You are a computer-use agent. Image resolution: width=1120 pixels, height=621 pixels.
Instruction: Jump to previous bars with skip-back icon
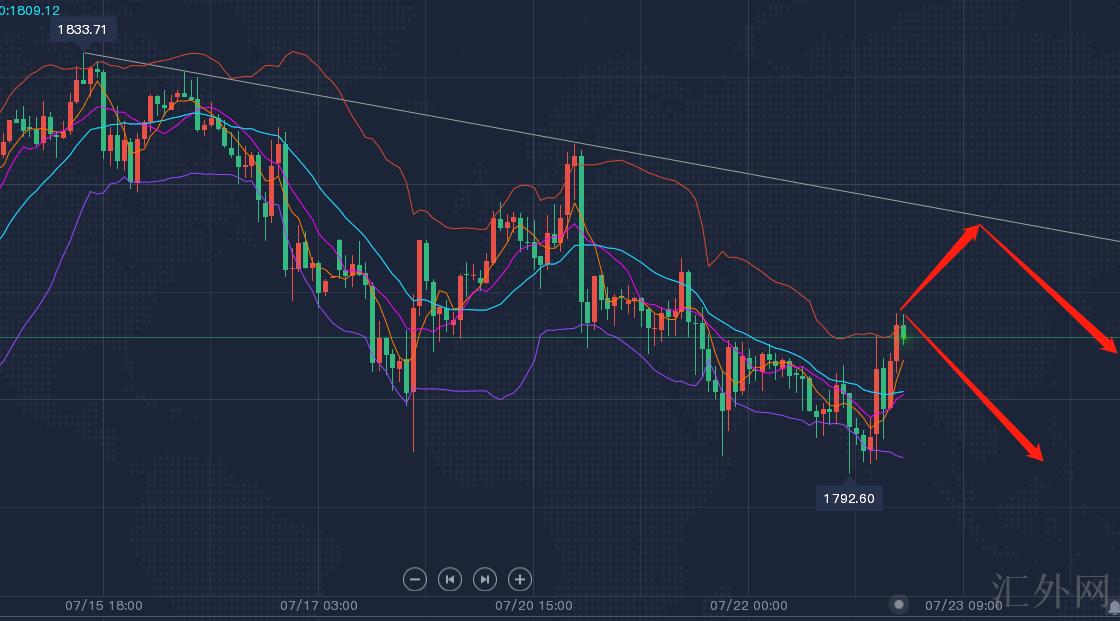click(x=450, y=579)
